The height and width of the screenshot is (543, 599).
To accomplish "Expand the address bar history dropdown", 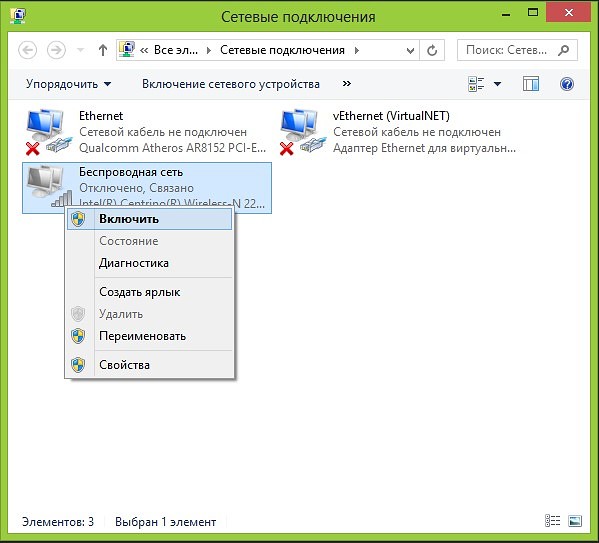I will point(410,50).
